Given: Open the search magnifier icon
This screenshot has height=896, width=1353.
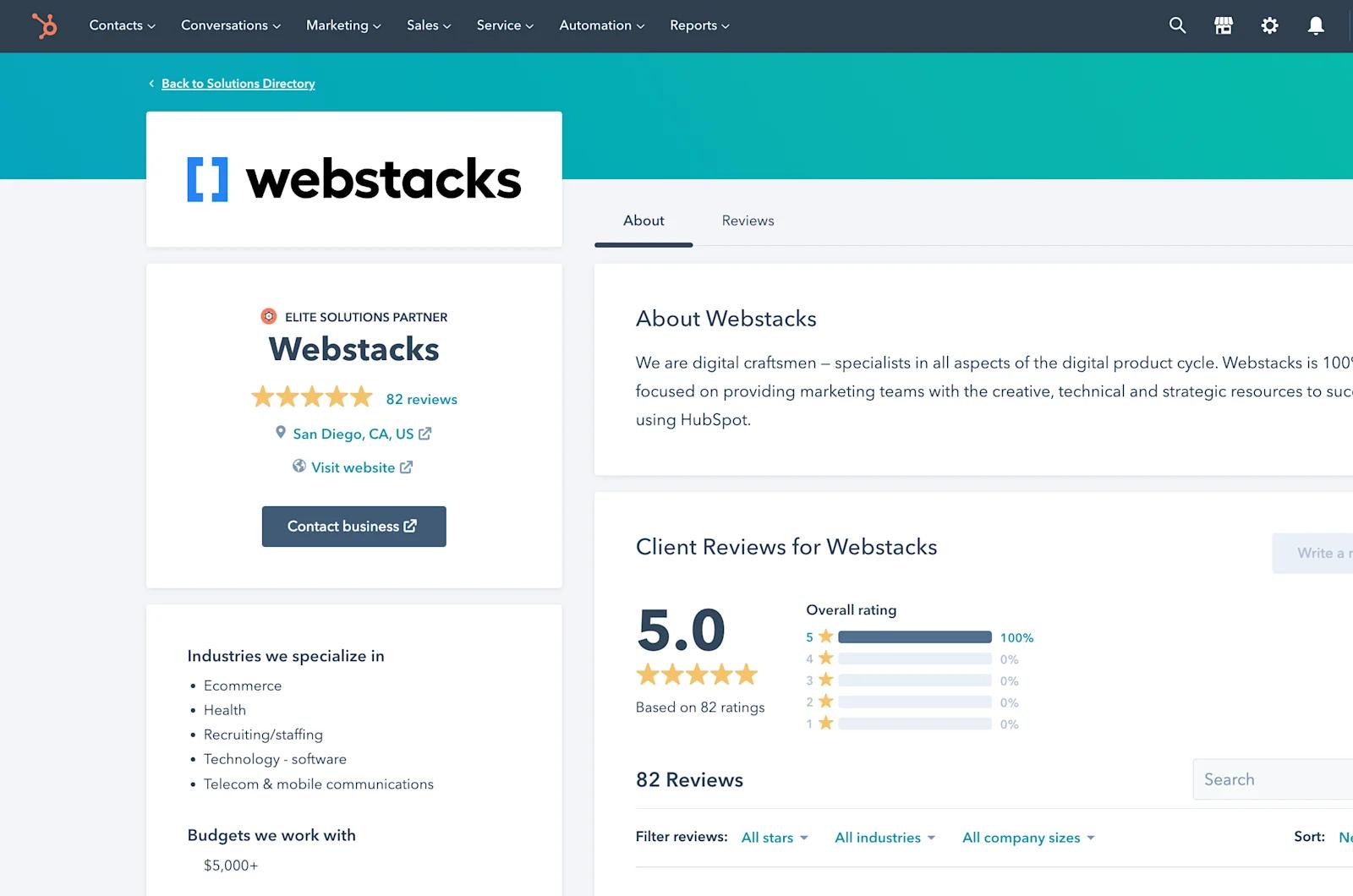Looking at the screenshot, I should tap(1177, 25).
